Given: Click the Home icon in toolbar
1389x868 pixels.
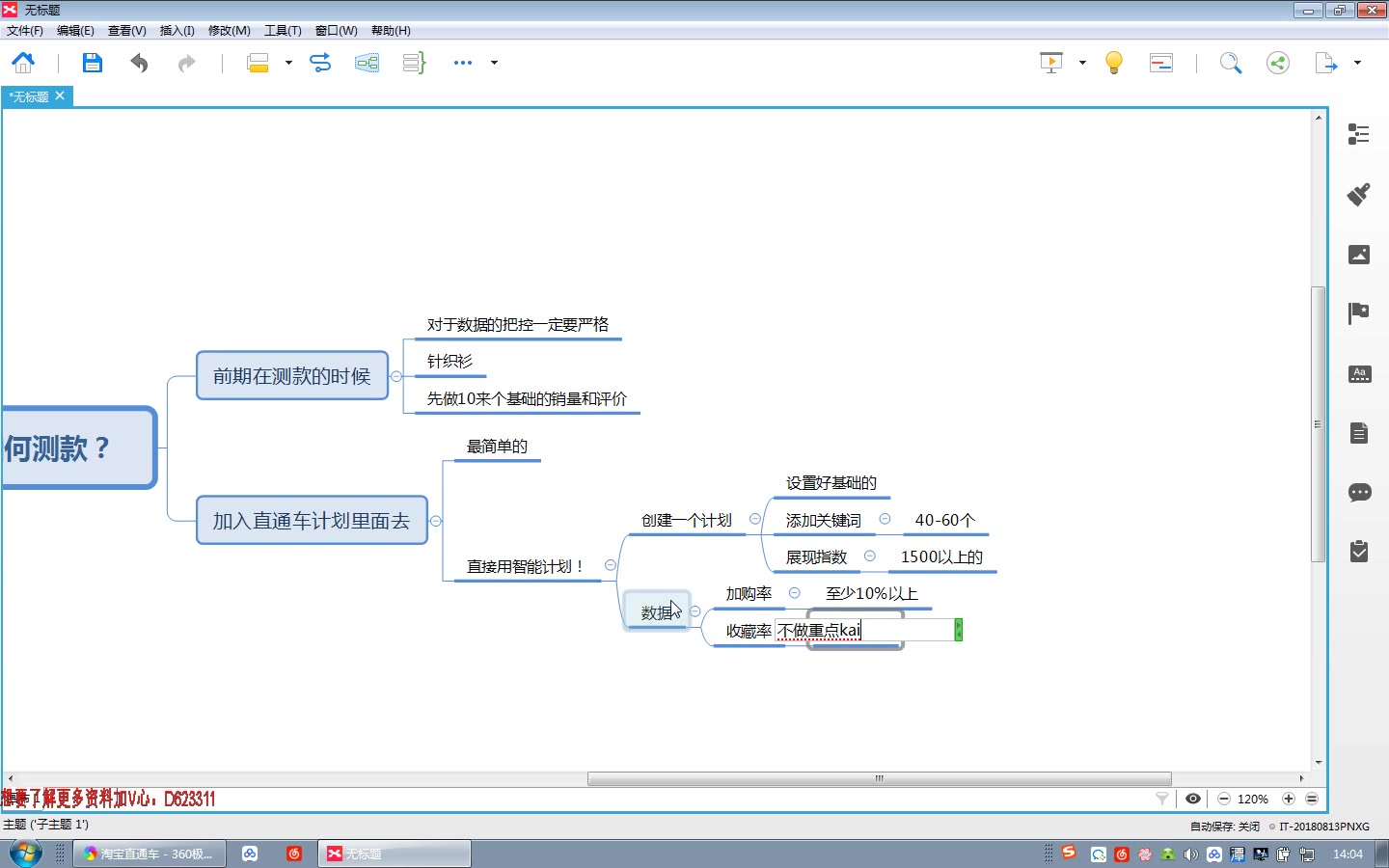Looking at the screenshot, I should point(23,63).
